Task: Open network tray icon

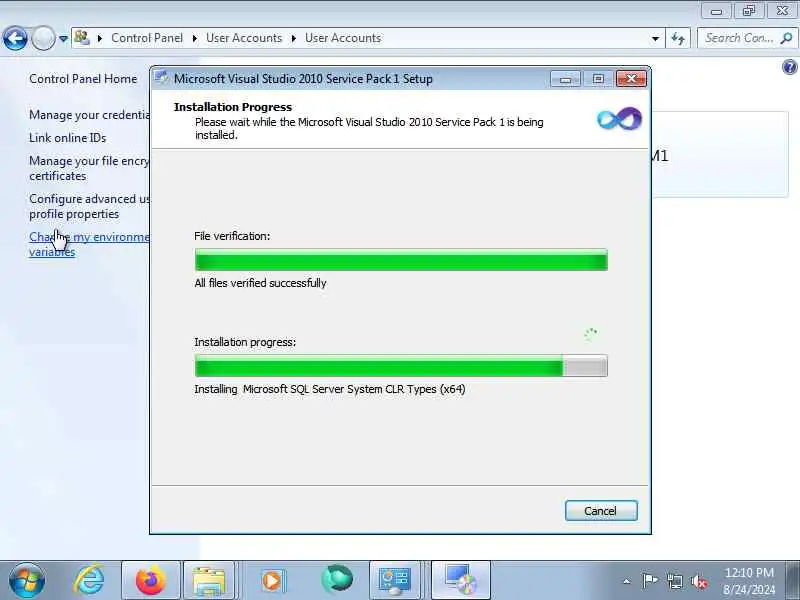Action: [x=674, y=581]
